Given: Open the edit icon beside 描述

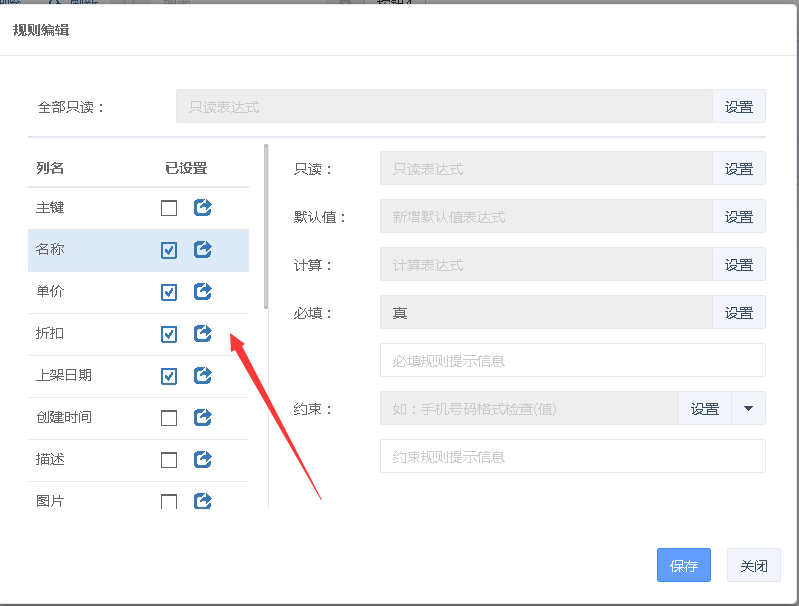Looking at the screenshot, I should (x=202, y=459).
